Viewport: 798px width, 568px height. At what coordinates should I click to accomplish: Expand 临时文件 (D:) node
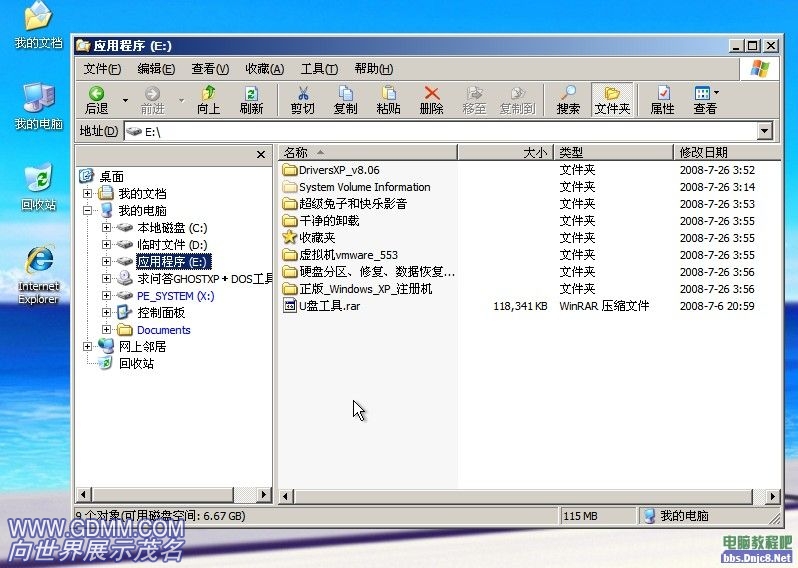pyautogui.click(x=106, y=244)
